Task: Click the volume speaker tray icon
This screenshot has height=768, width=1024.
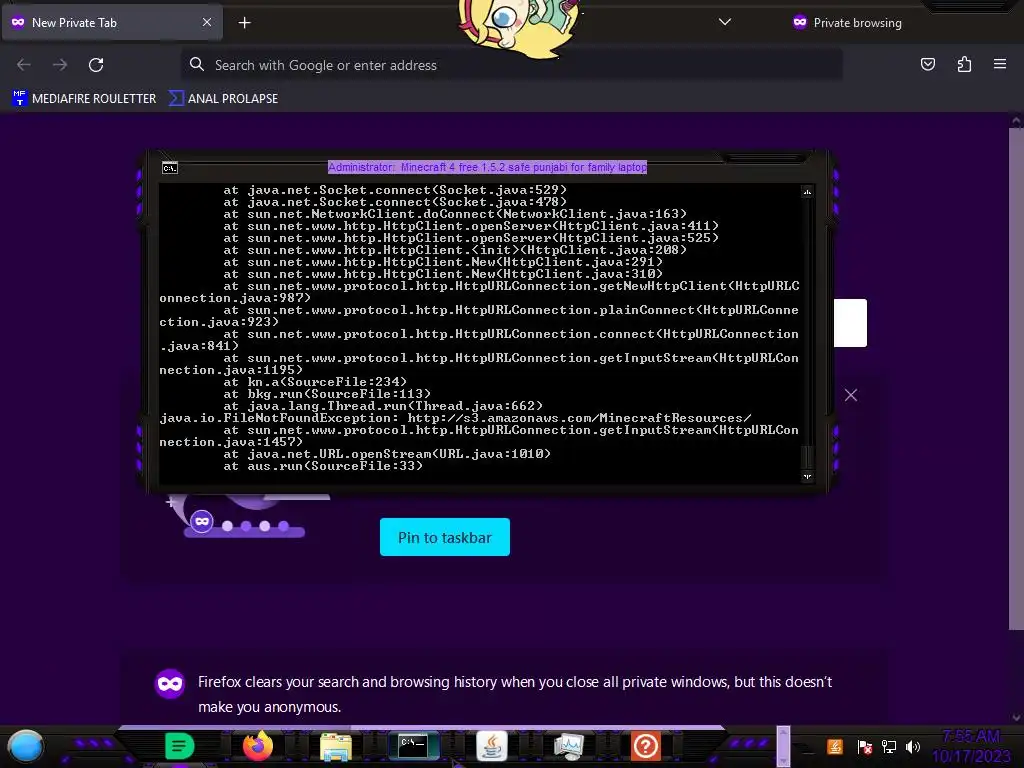Action: coord(913,746)
